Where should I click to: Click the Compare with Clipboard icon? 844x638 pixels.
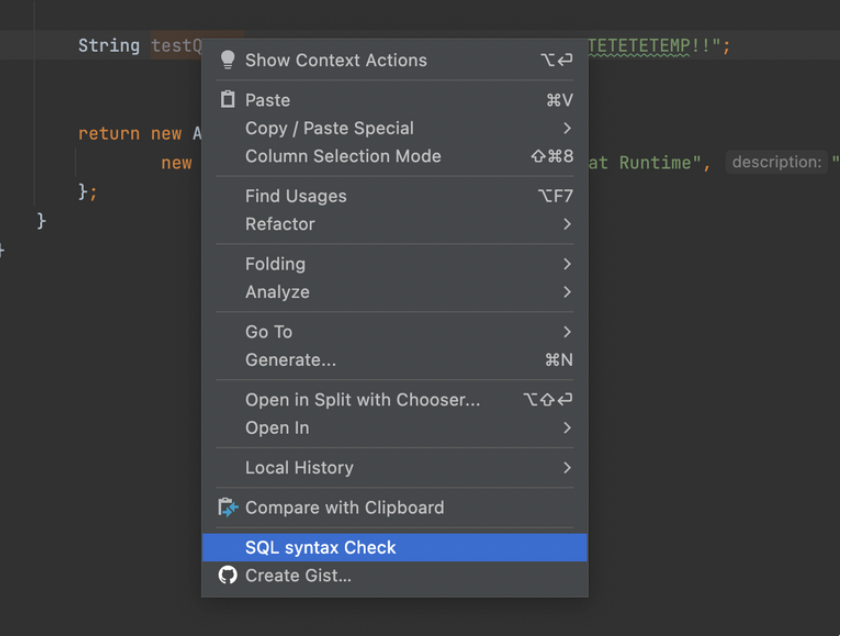tap(228, 508)
